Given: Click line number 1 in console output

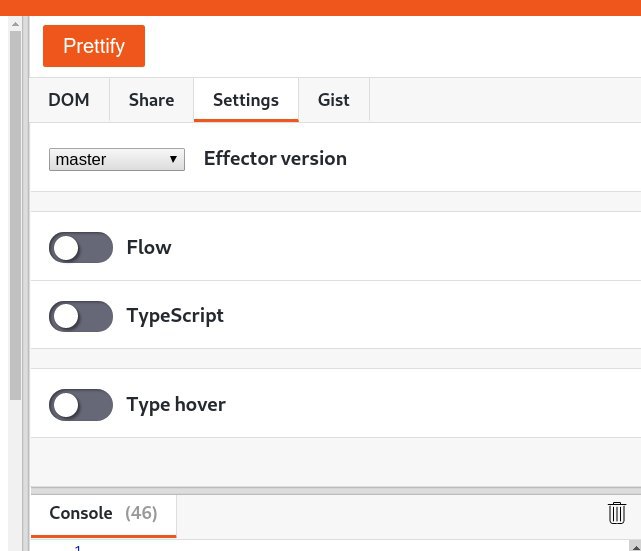Looking at the screenshot, I should (x=78, y=547).
